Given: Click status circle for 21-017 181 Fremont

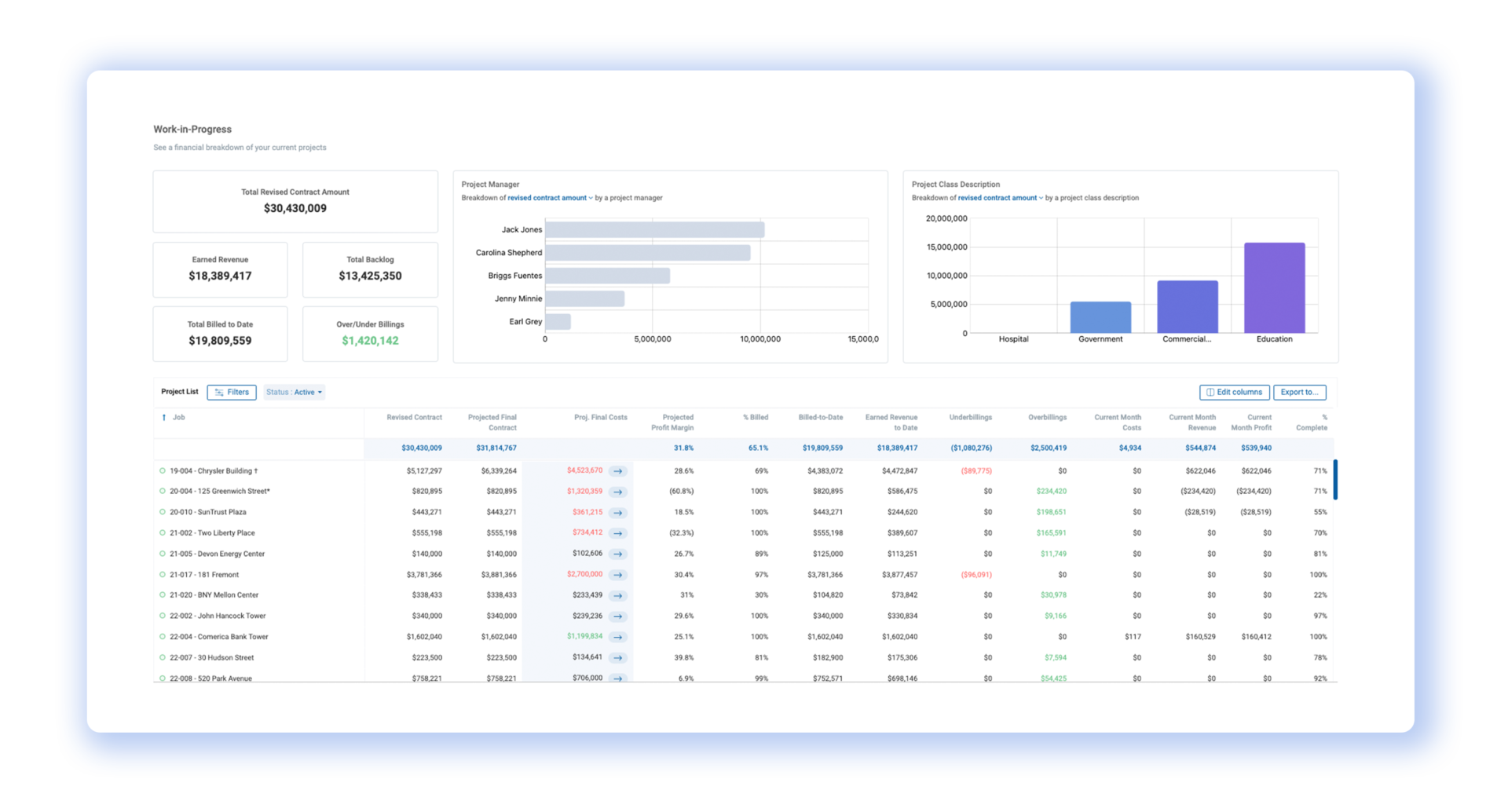Looking at the screenshot, I should point(163,575).
